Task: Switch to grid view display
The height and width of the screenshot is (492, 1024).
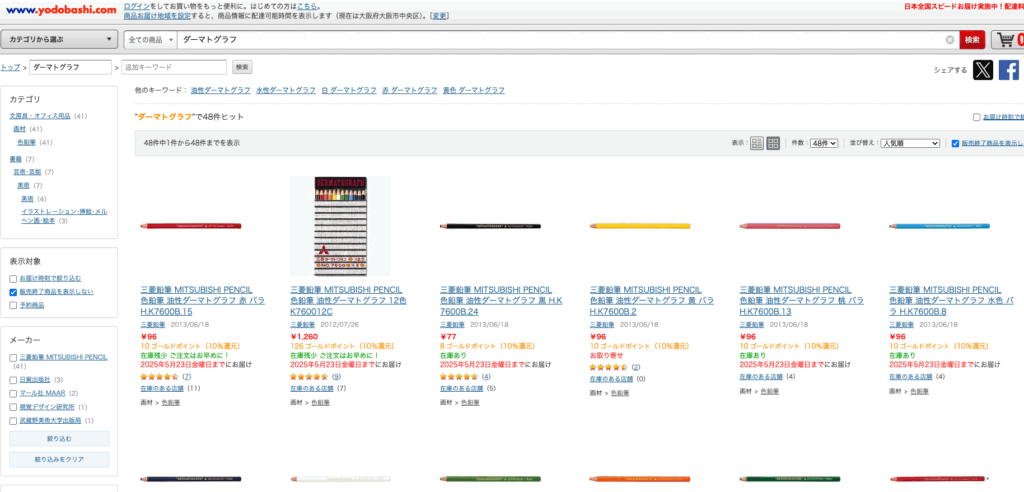Action: [773, 143]
